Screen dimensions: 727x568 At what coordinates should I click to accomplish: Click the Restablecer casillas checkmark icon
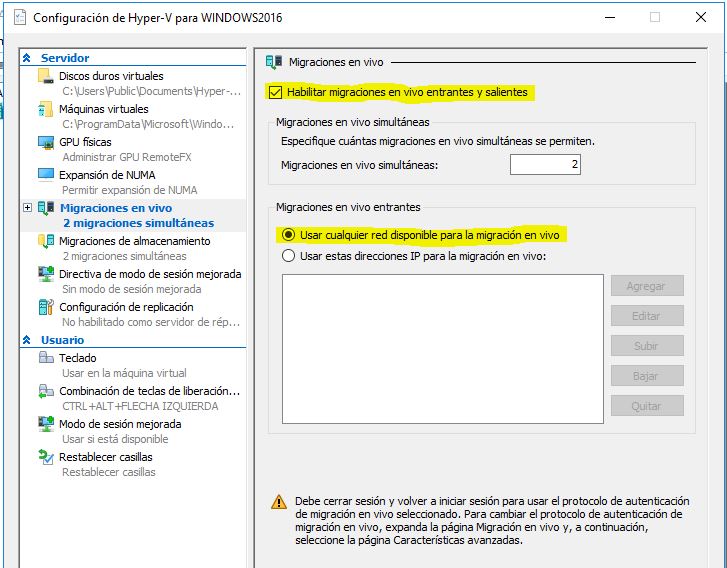tap(45, 457)
